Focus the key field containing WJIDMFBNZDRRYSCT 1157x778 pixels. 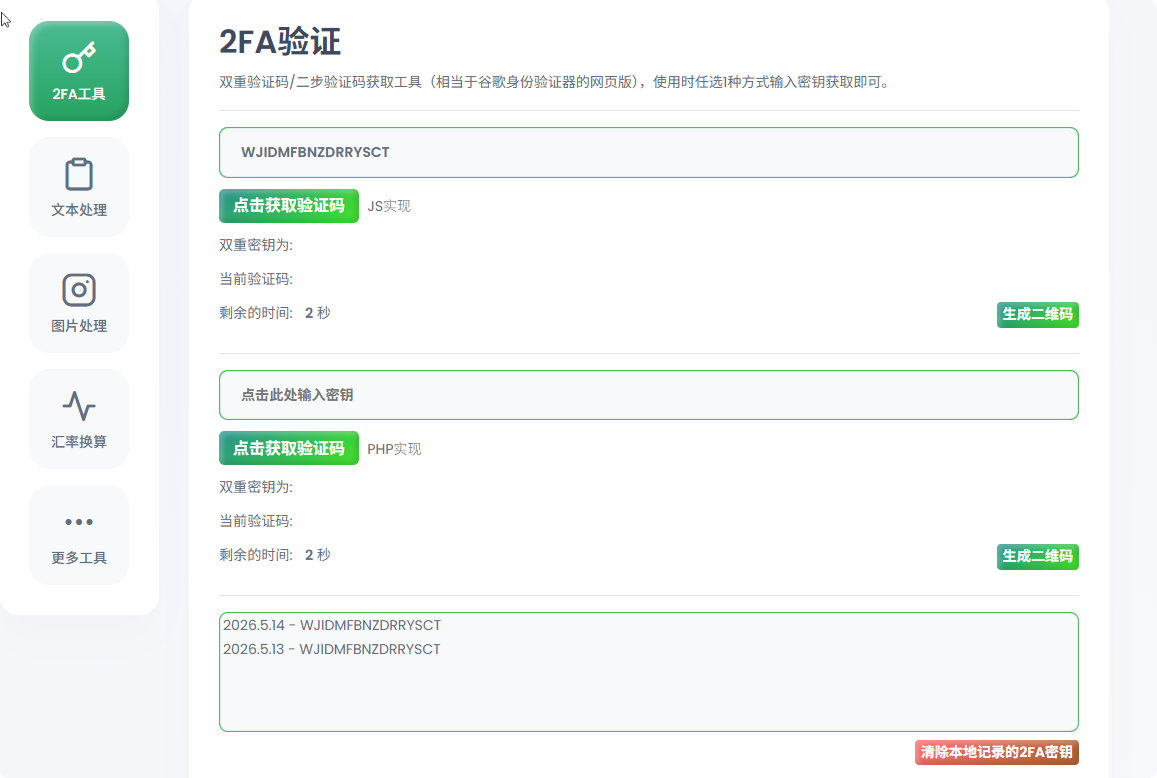click(x=649, y=153)
